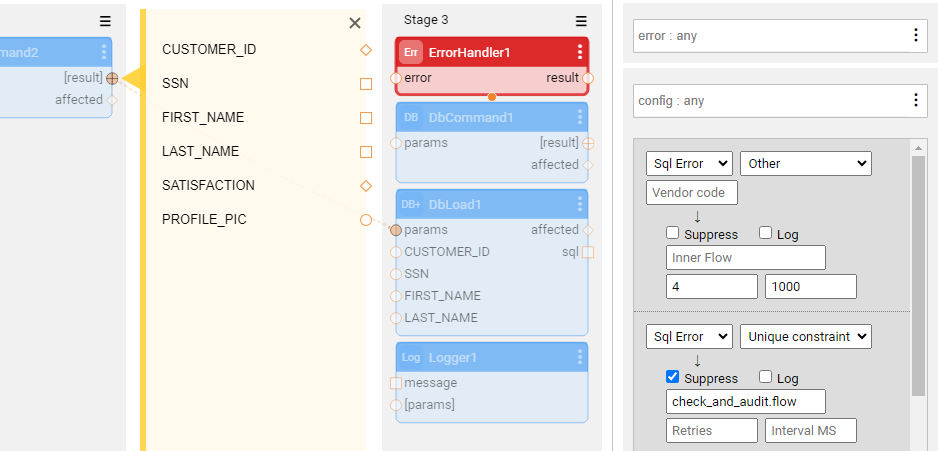940x451 pixels.
Task: Open the Stage 3 hamburger menu
Action: click(x=581, y=21)
